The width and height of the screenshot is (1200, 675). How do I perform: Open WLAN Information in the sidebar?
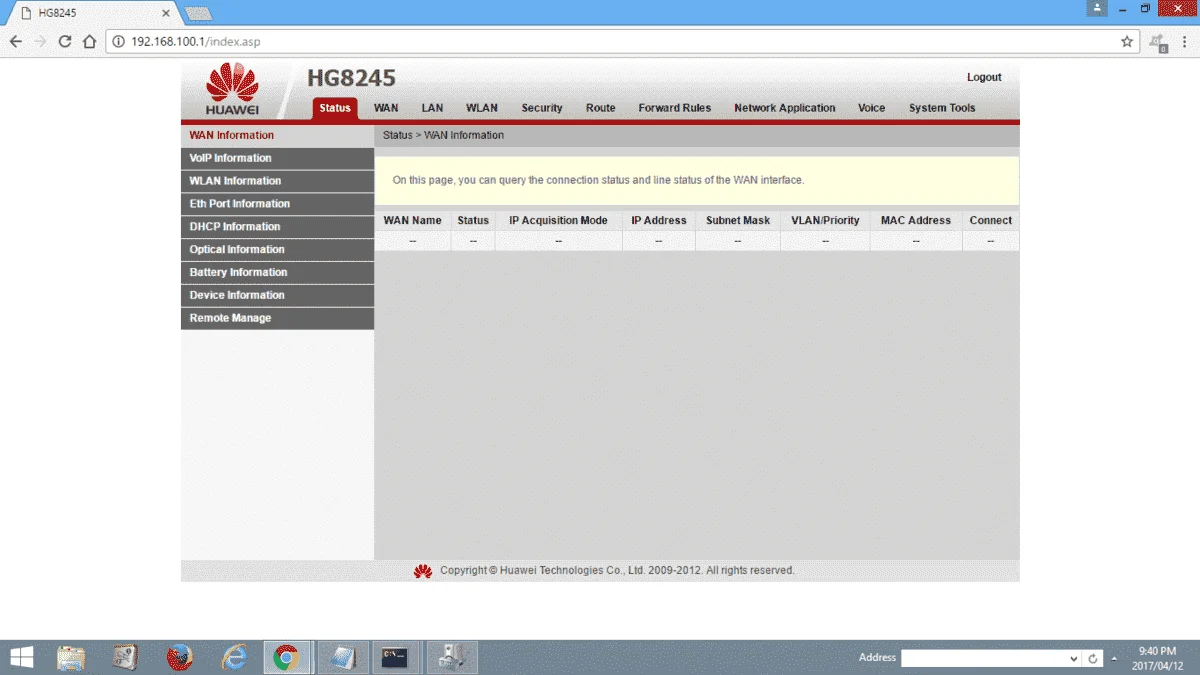(x=277, y=181)
